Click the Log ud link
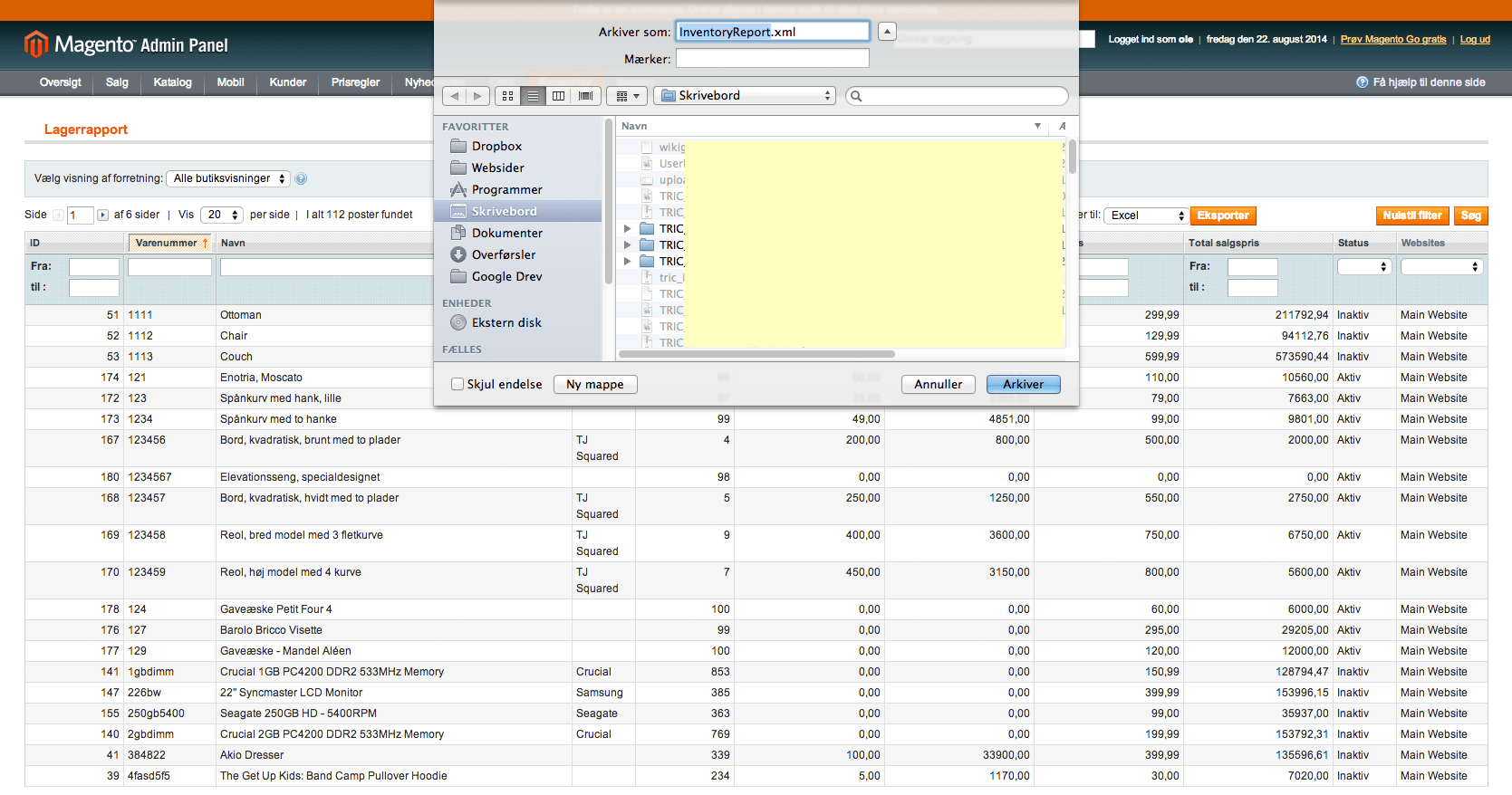The image size is (1512, 795). [1474, 40]
